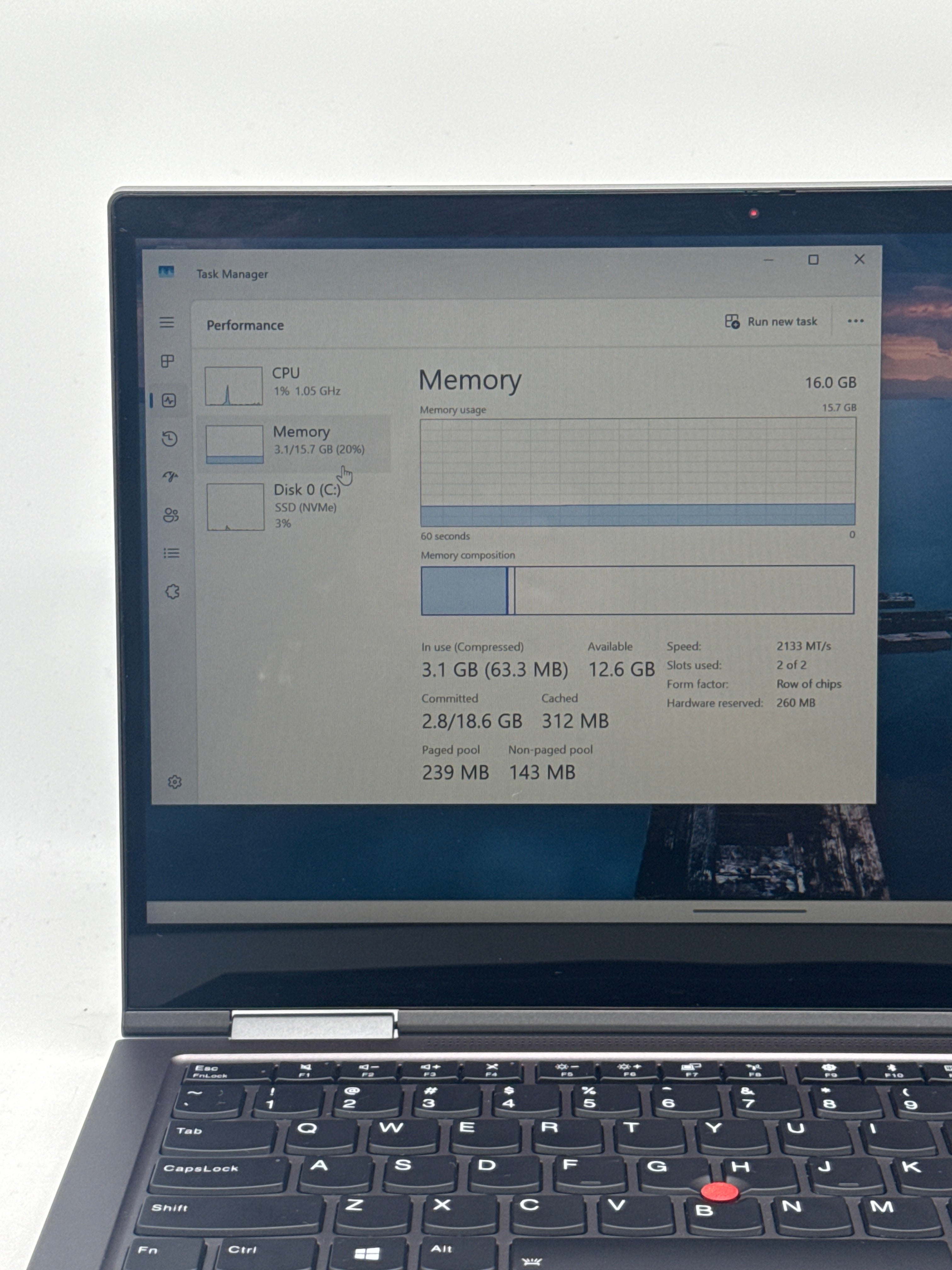Viewport: 952px width, 1270px height.
Task: Open the Details page icon
Action: [x=172, y=553]
